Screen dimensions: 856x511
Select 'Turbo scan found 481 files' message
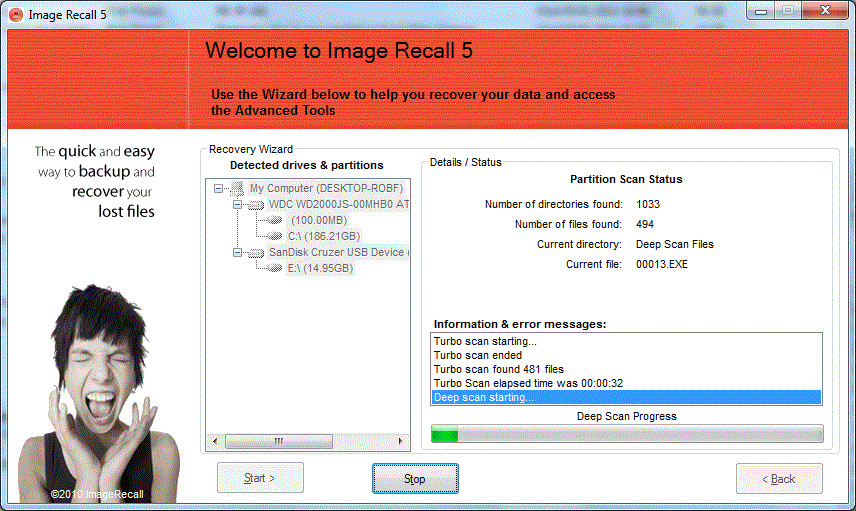[x=626, y=370]
